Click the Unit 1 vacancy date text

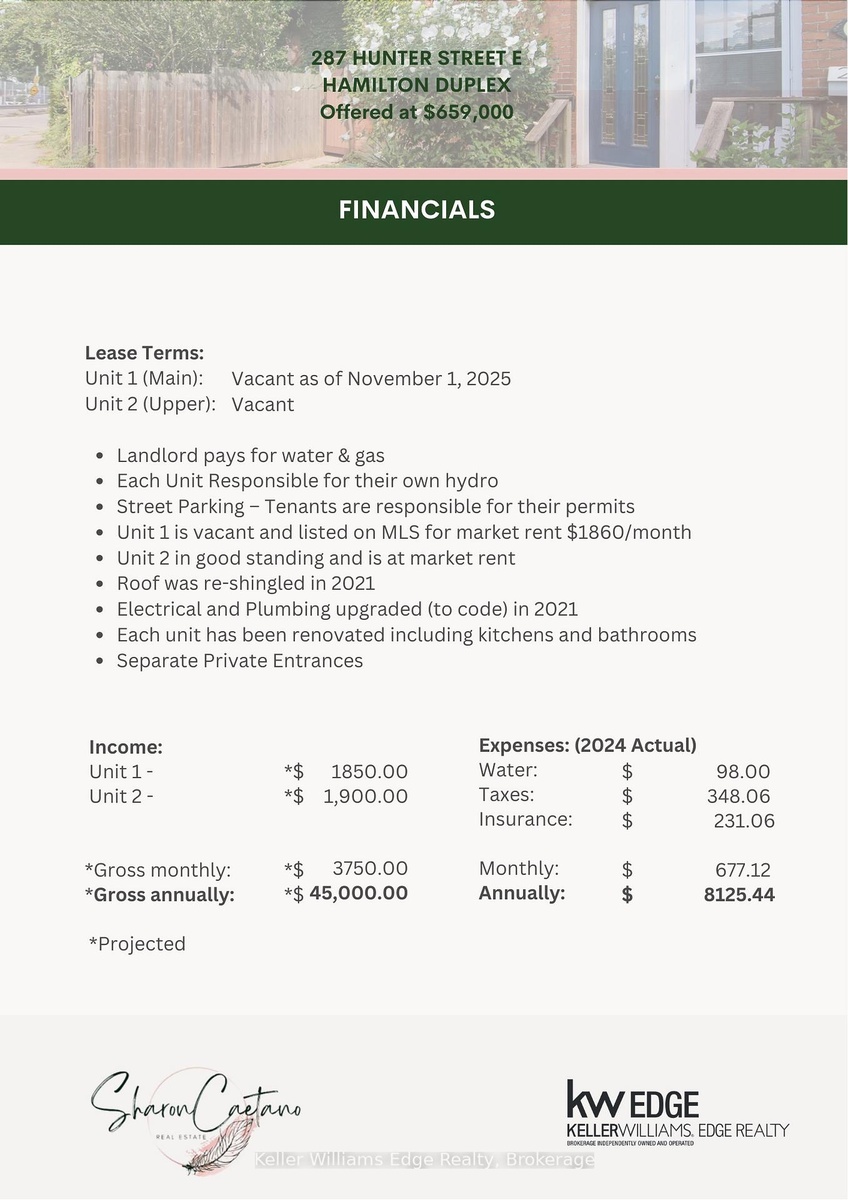click(x=371, y=379)
